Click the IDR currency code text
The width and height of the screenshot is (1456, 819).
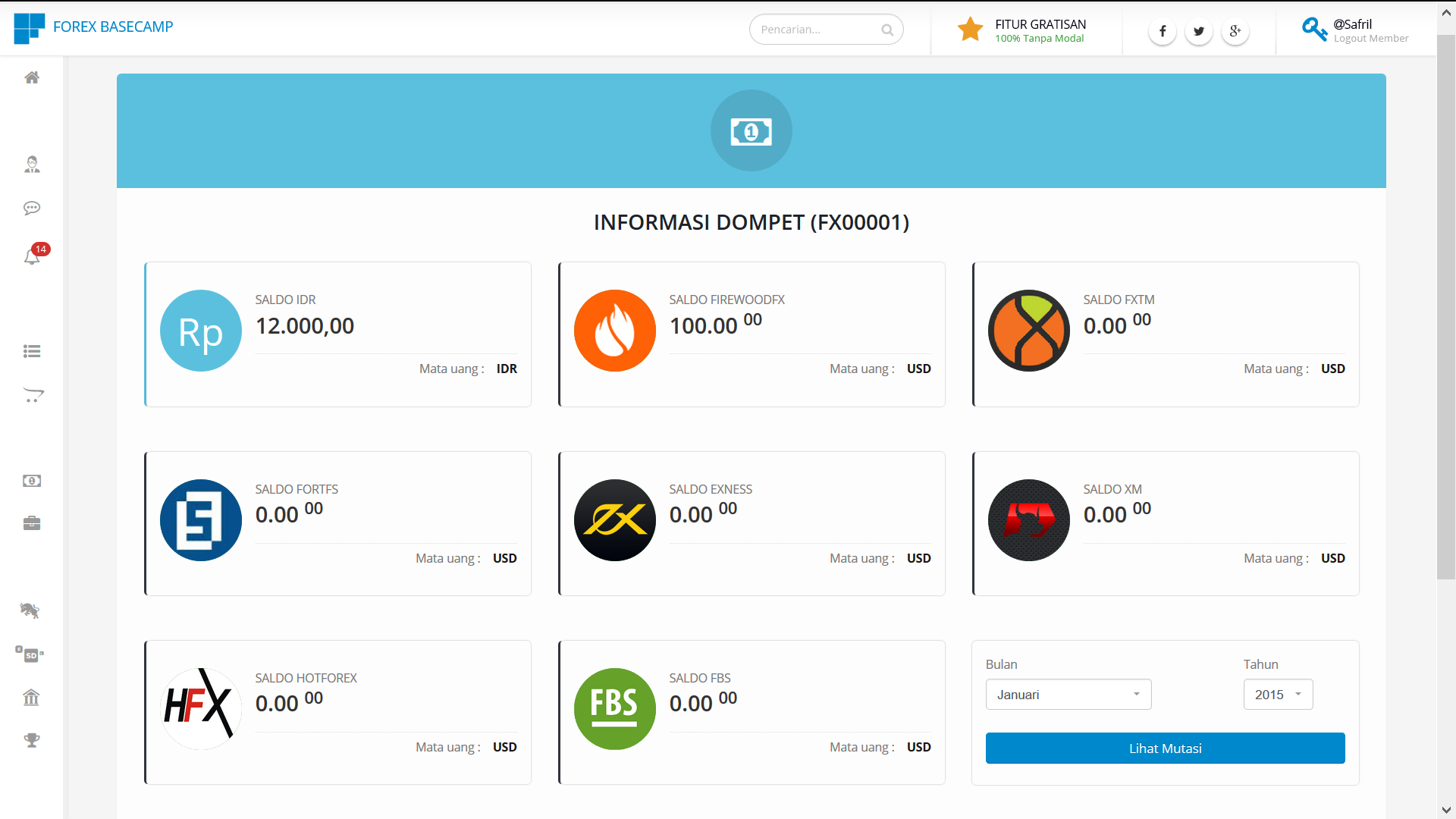pos(507,369)
